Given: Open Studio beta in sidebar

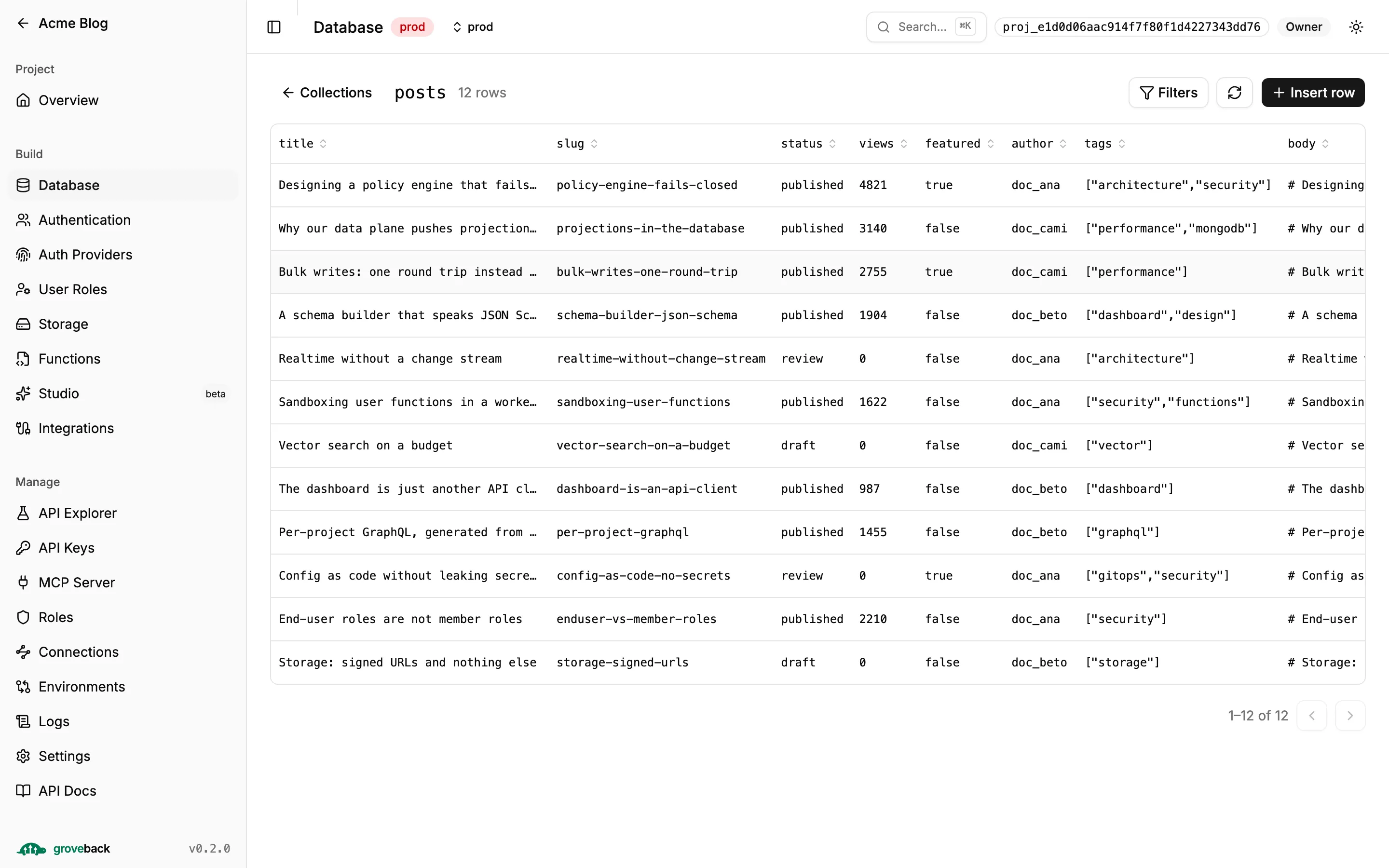Looking at the screenshot, I should point(123,394).
